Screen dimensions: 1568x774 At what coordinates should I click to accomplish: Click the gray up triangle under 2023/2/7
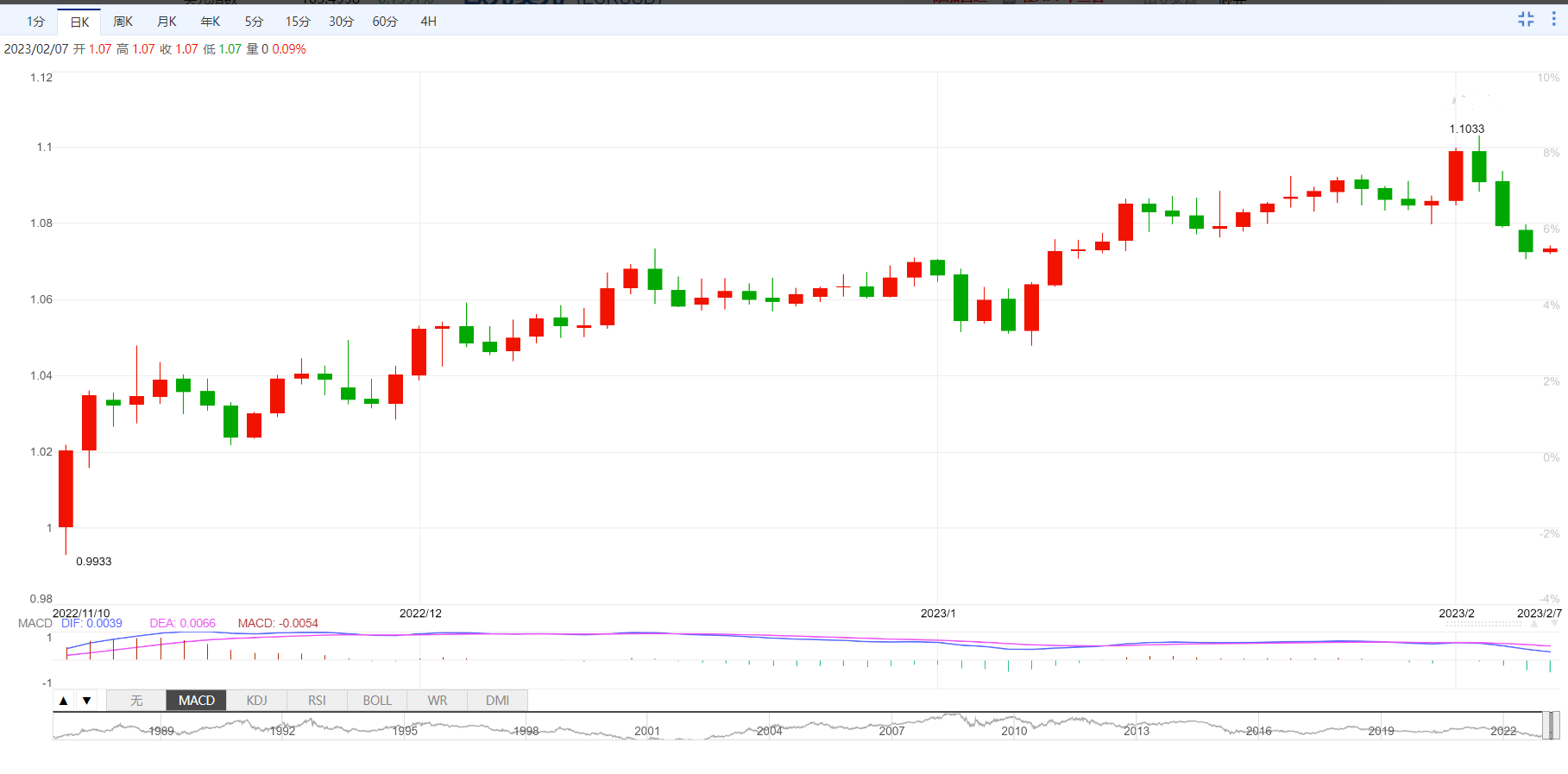[x=1533, y=623]
